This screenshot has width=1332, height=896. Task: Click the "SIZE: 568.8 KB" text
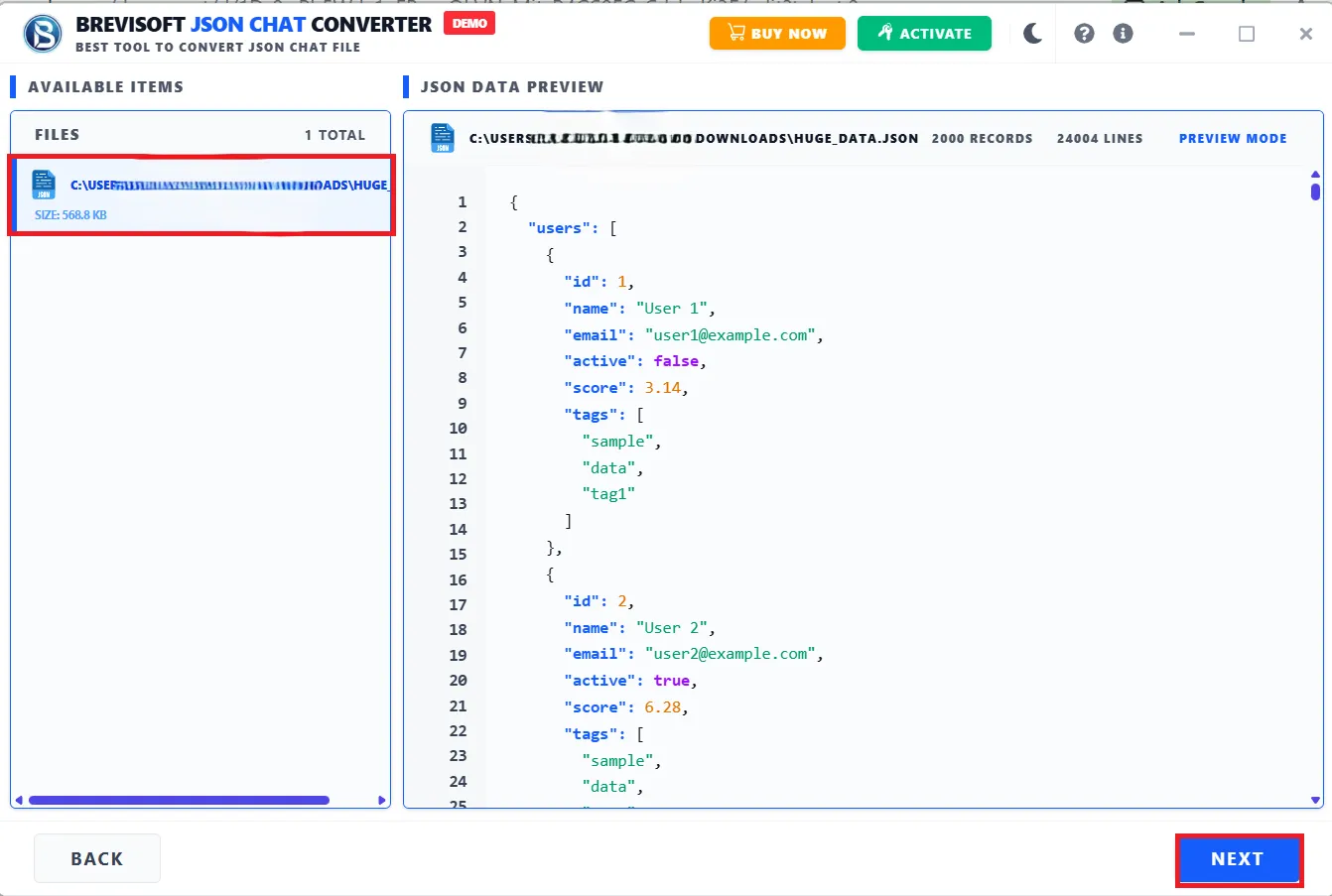[70, 215]
